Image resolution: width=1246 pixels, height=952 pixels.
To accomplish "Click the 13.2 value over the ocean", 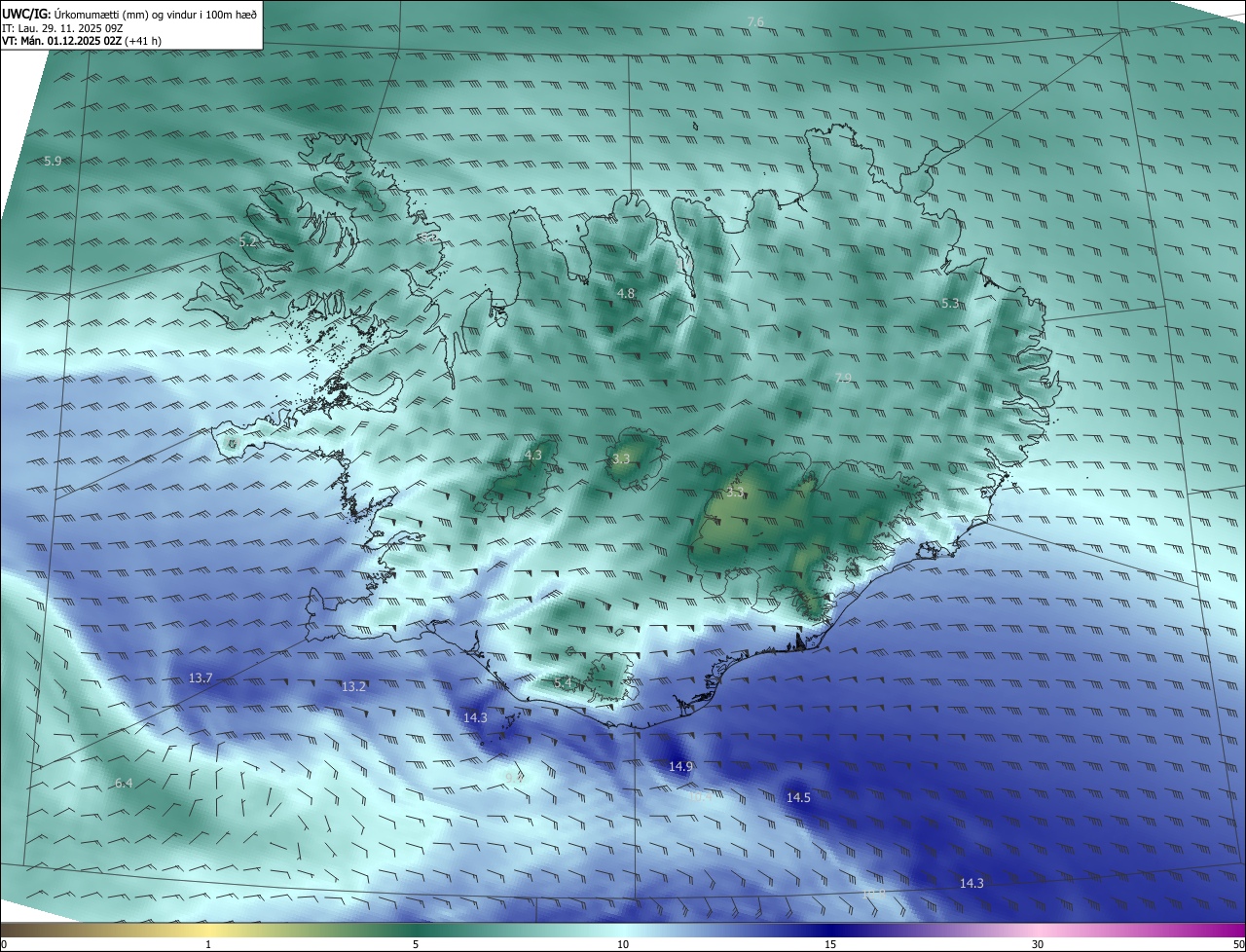I will [x=353, y=686].
